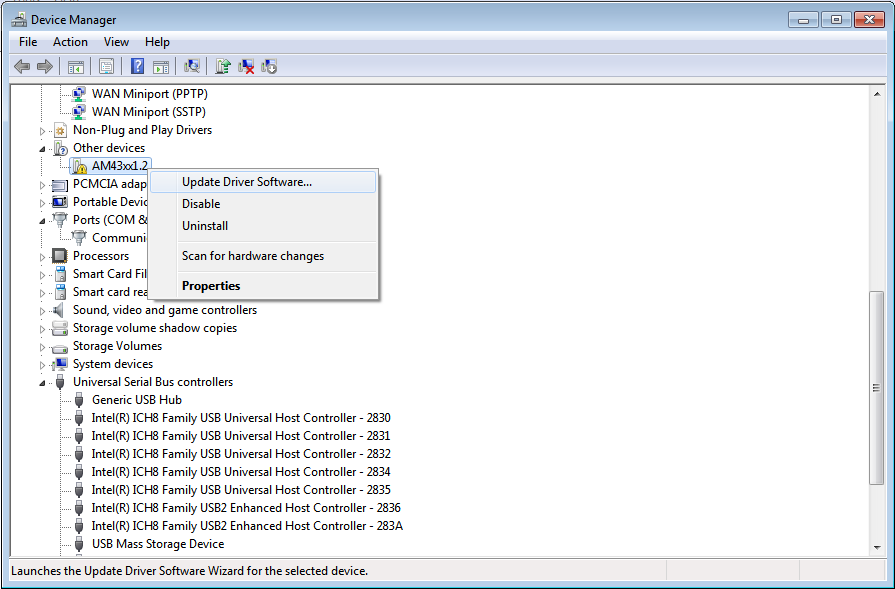Image resolution: width=895 pixels, height=589 pixels.
Task: Select the USB Mass Storage Device entry
Action: pos(157,544)
